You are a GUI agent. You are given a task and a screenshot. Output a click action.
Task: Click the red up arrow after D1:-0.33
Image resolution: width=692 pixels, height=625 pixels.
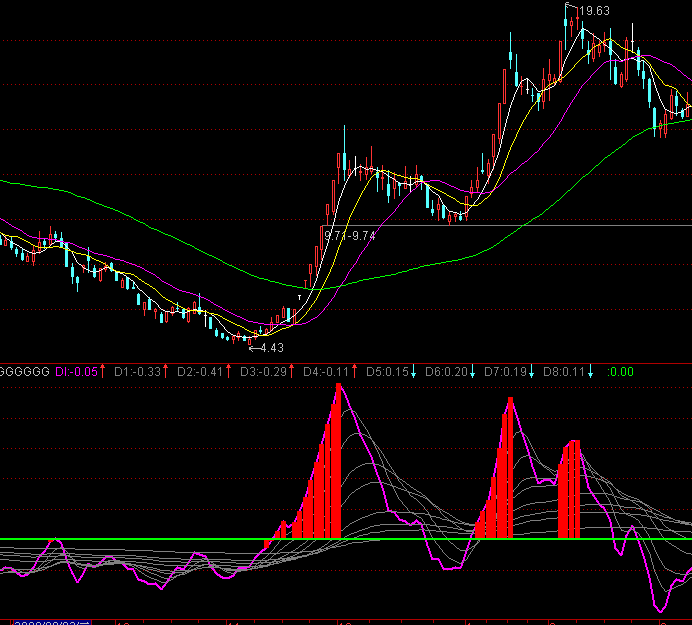pos(167,372)
